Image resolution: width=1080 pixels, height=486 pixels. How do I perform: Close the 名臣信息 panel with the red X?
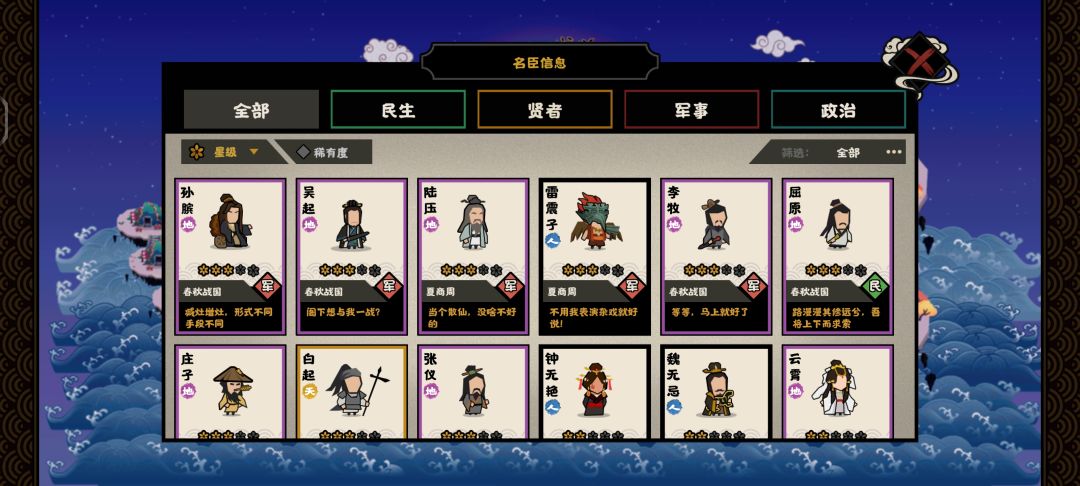pos(921,63)
